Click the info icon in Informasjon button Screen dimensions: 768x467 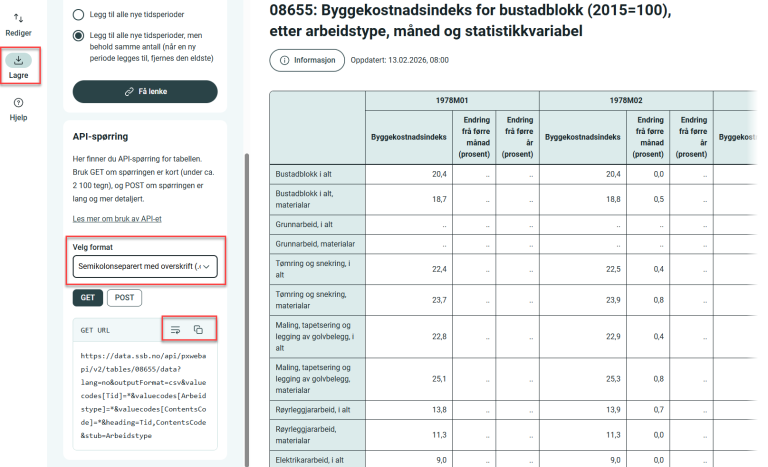[284, 60]
